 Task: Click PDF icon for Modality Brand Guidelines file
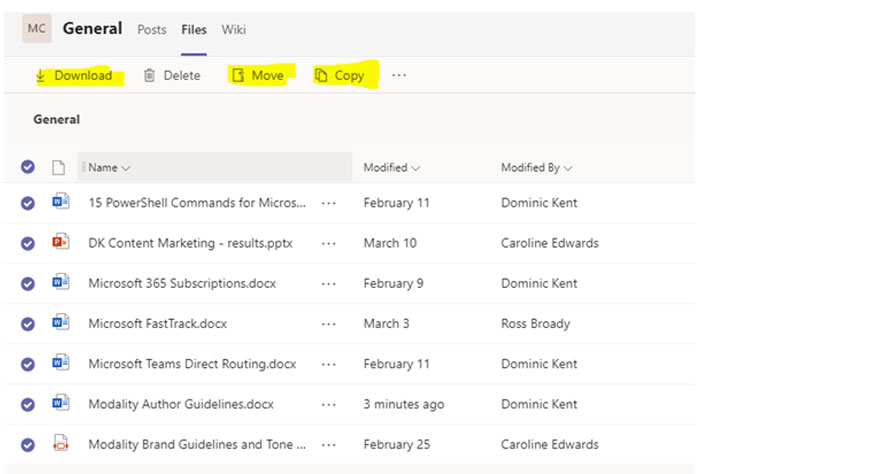point(61,443)
